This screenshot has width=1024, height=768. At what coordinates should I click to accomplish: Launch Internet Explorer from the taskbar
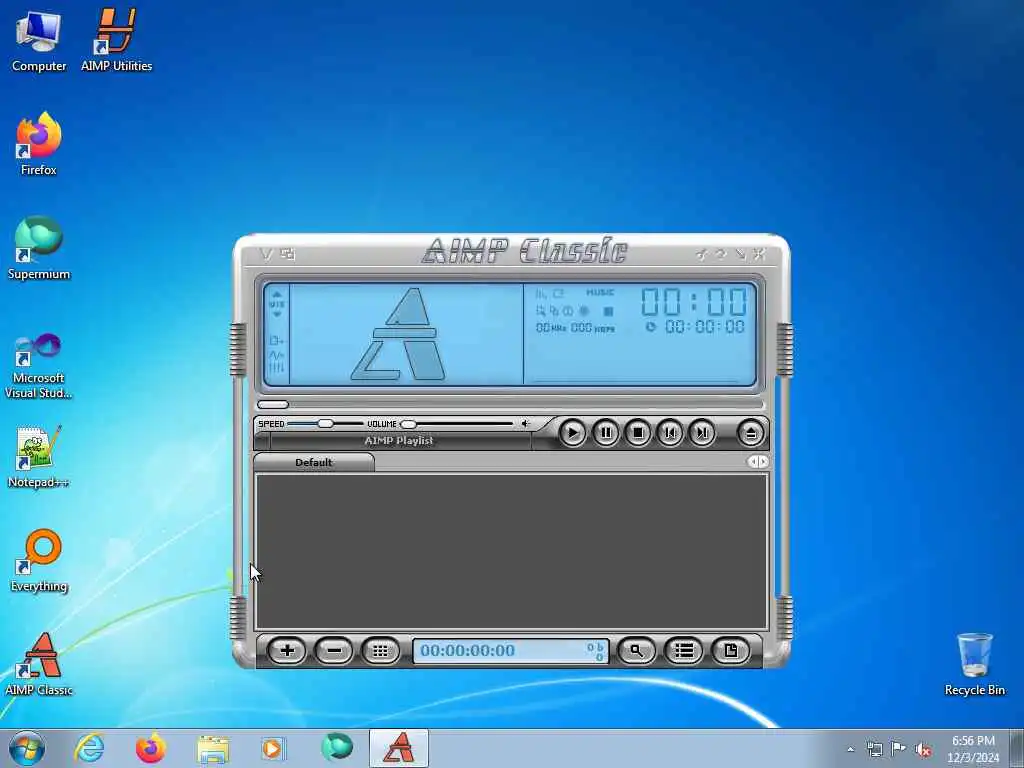(x=89, y=748)
